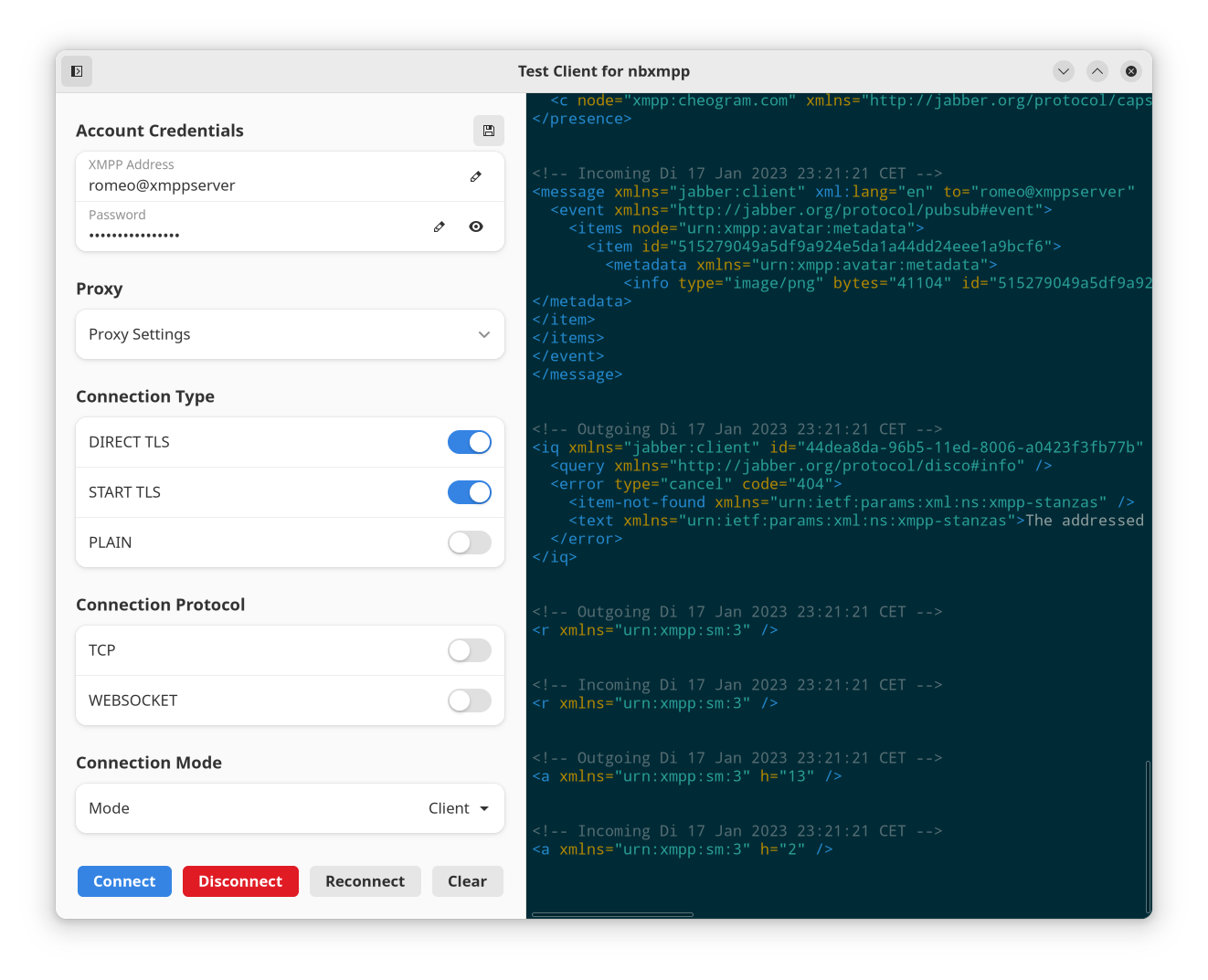1208x980 pixels.
Task: Enable the PLAIN connection switch
Action: click(x=470, y=543)
